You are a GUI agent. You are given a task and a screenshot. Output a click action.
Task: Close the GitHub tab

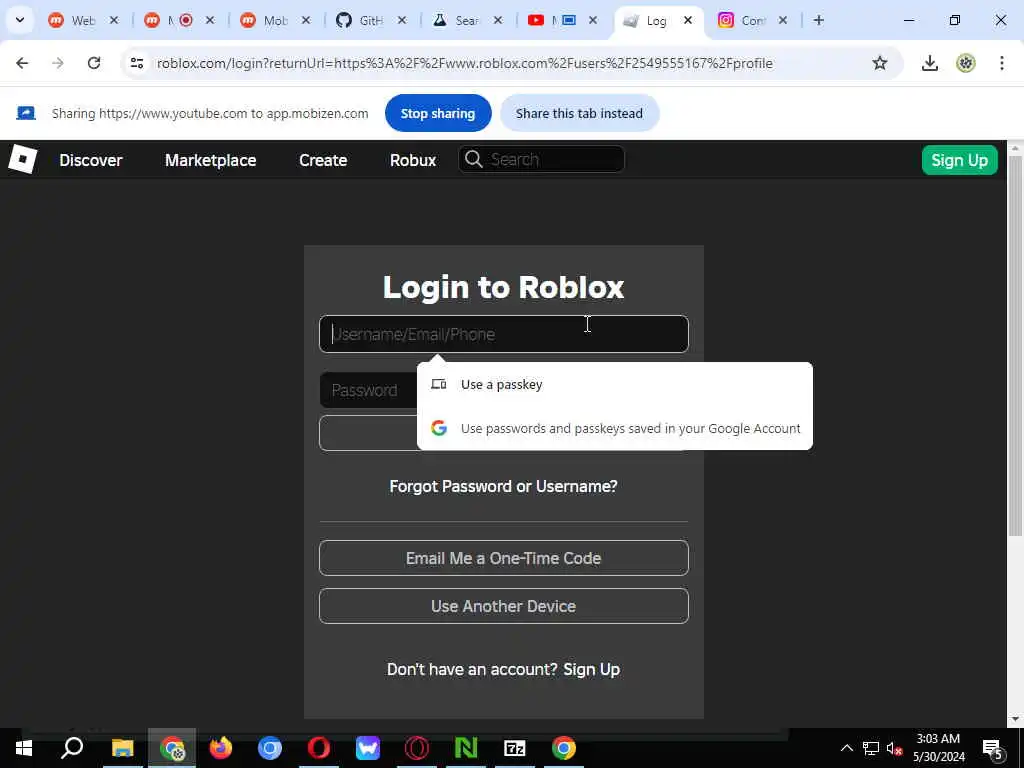pos(402,20)
